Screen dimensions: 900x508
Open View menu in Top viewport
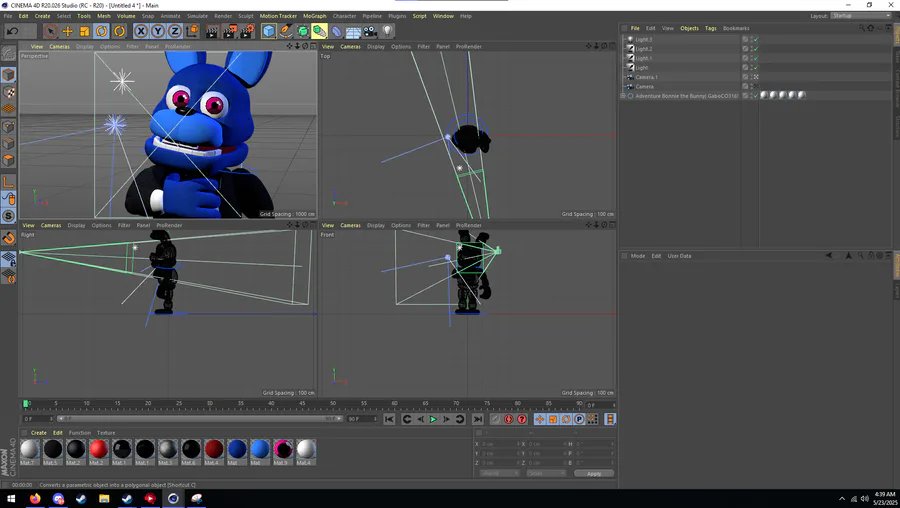click(328, 46)
